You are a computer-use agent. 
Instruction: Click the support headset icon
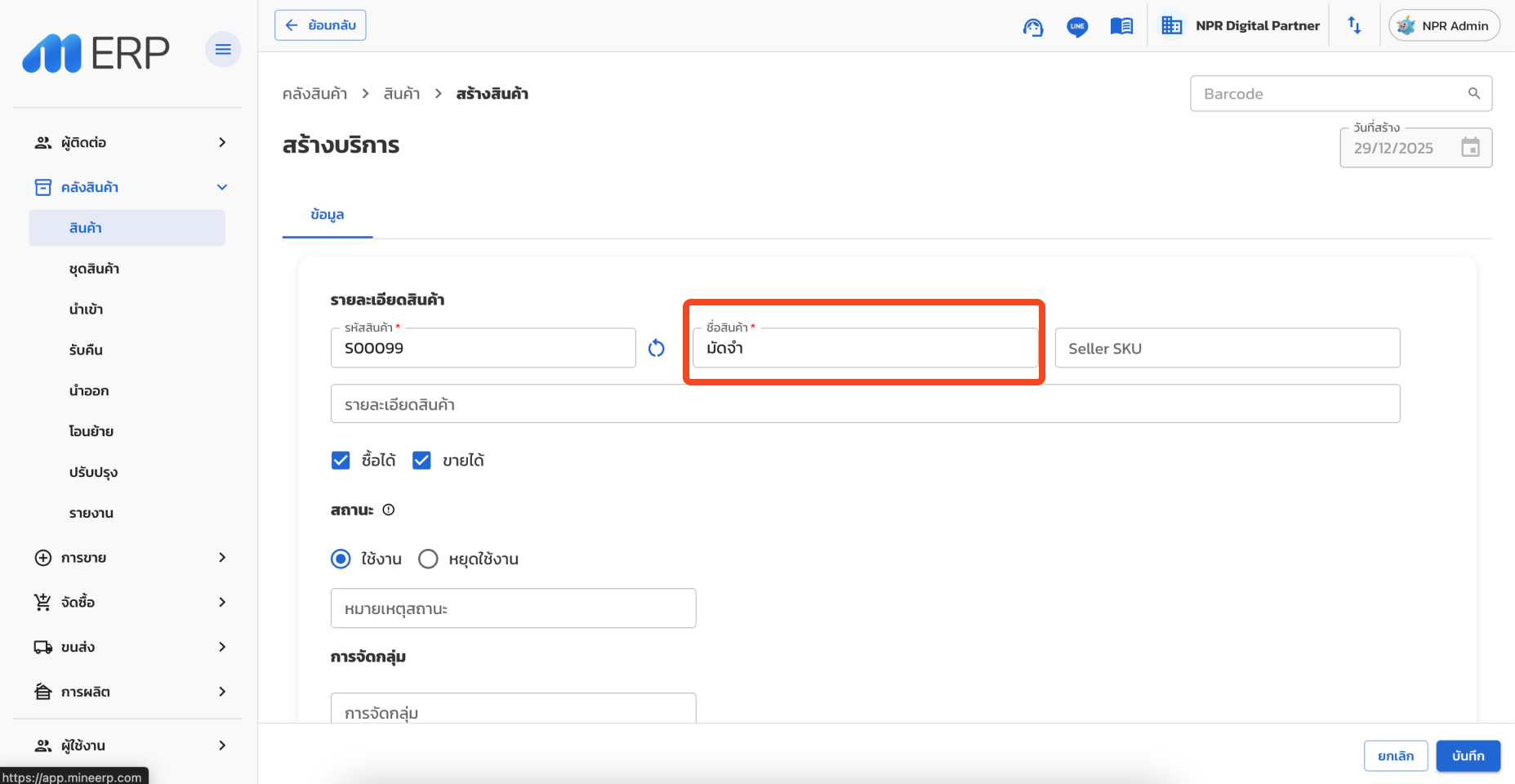1033,27
